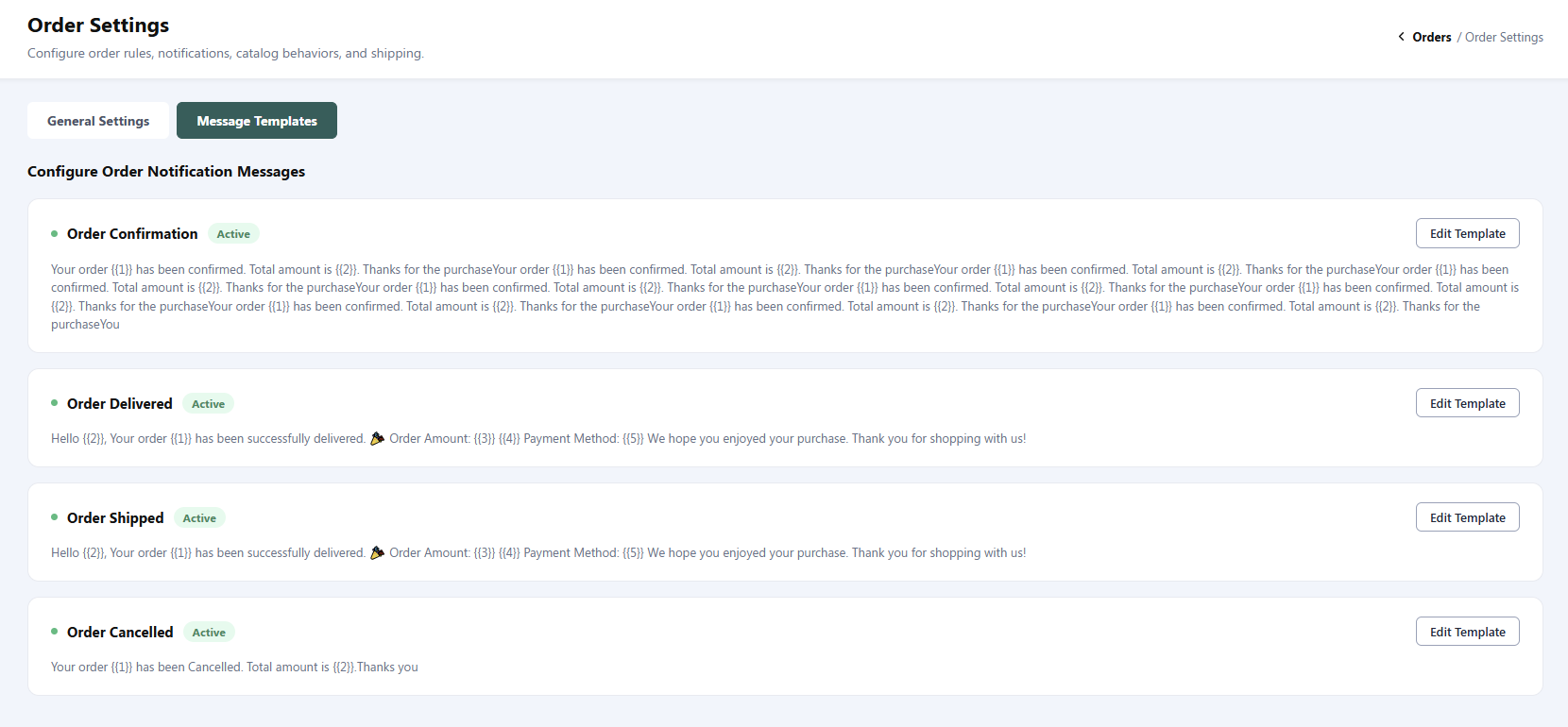Select the Order Confirmation title
Image resolution: width=1568 pixels, height=727 pixels.
tap(132, 233)
